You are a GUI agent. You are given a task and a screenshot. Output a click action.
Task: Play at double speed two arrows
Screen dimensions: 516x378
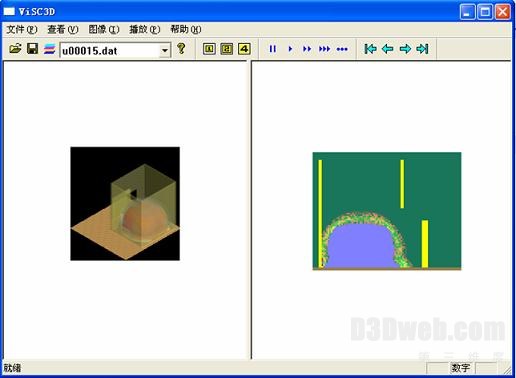point(307,49)
